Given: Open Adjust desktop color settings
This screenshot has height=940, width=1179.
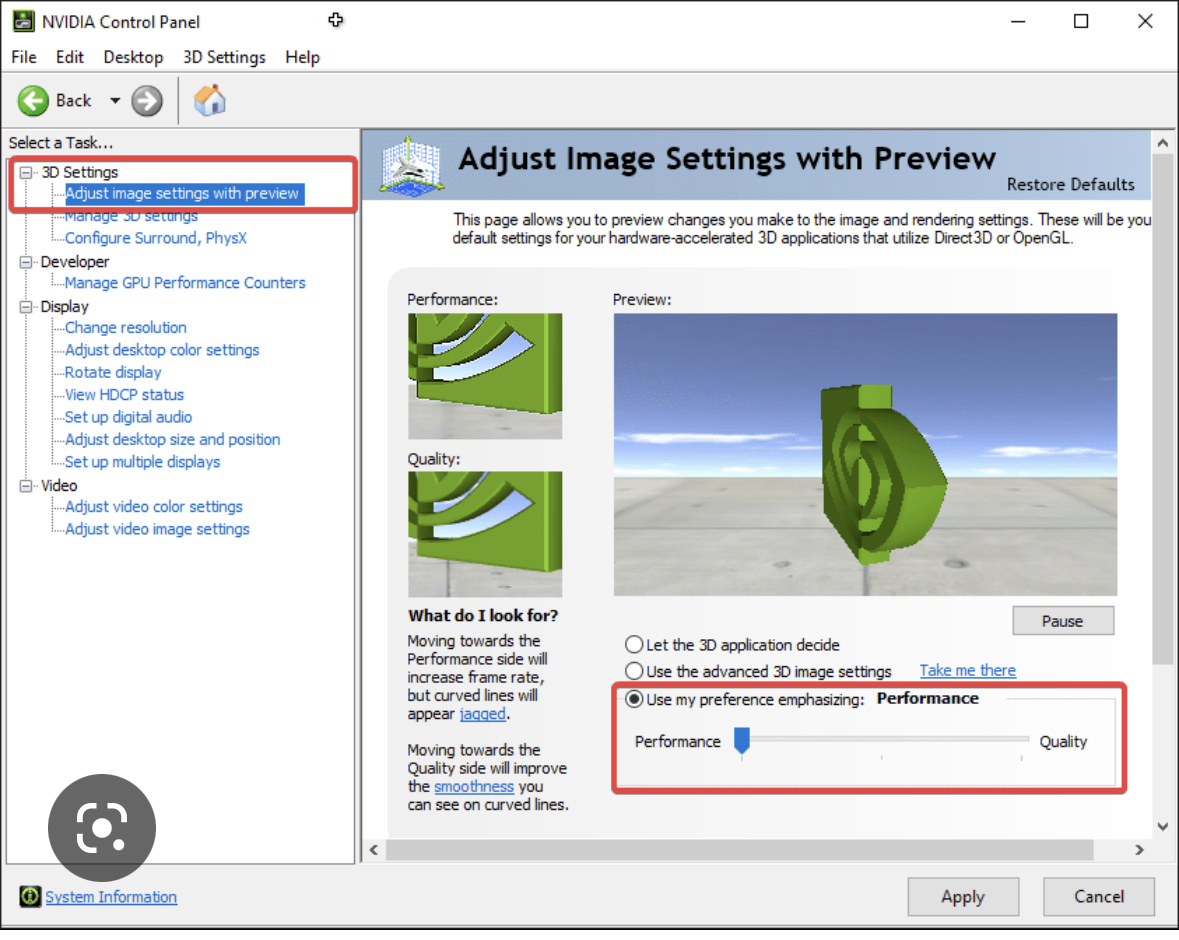Looking at the screenshot, I should click(x=162, y=350).
